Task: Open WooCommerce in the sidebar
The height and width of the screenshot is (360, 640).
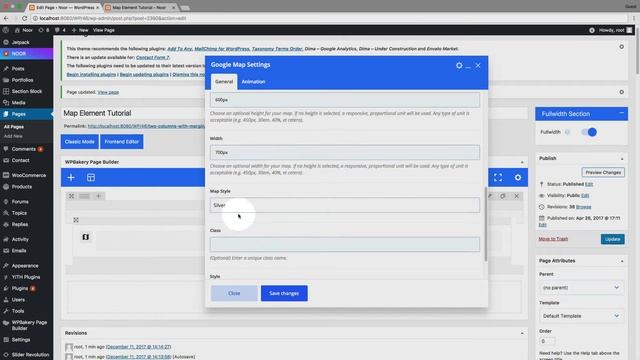Action: pyautogui.click(x=29, y=176)
